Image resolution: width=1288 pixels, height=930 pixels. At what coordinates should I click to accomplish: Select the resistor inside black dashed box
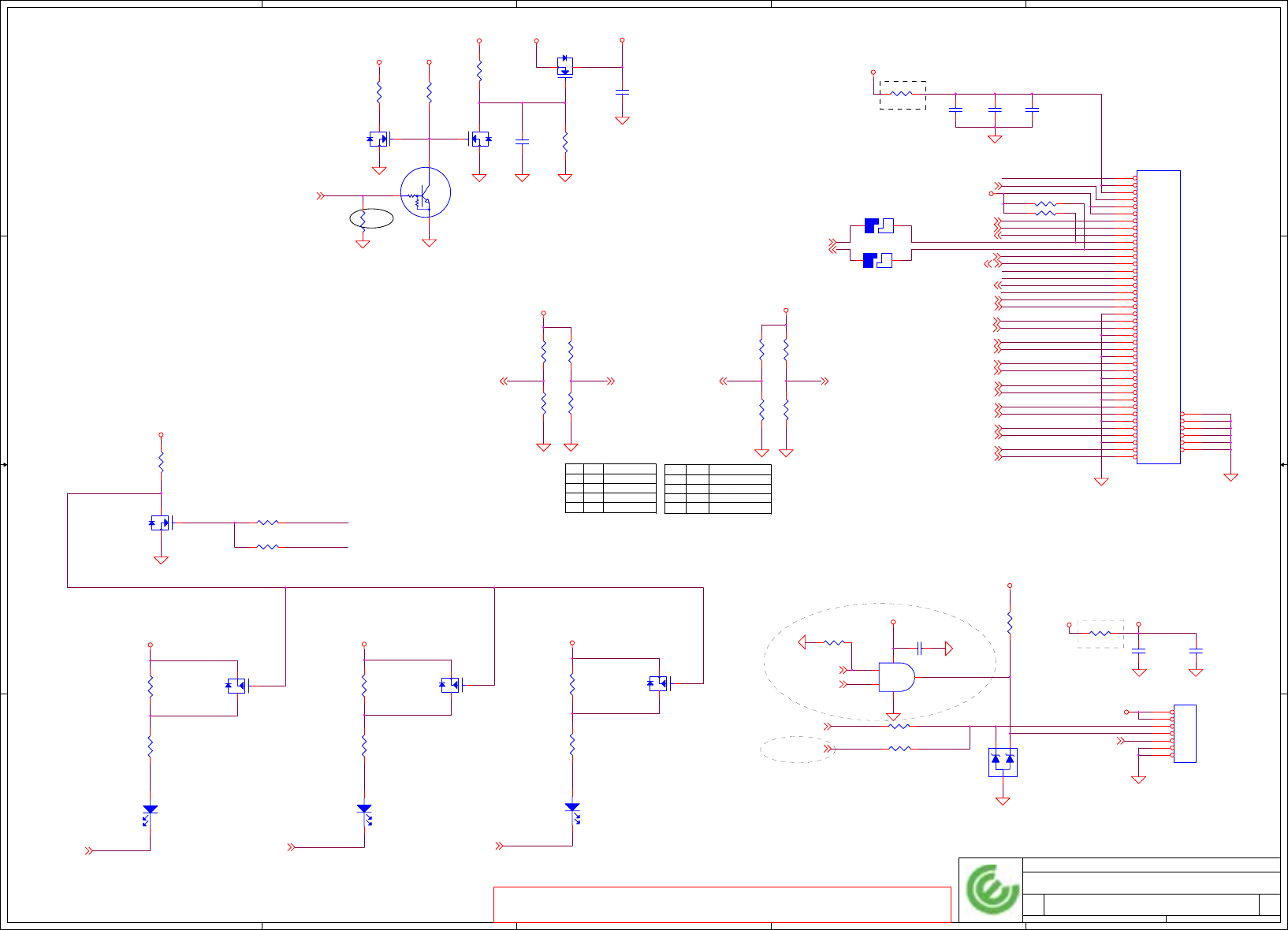(902, 94)
